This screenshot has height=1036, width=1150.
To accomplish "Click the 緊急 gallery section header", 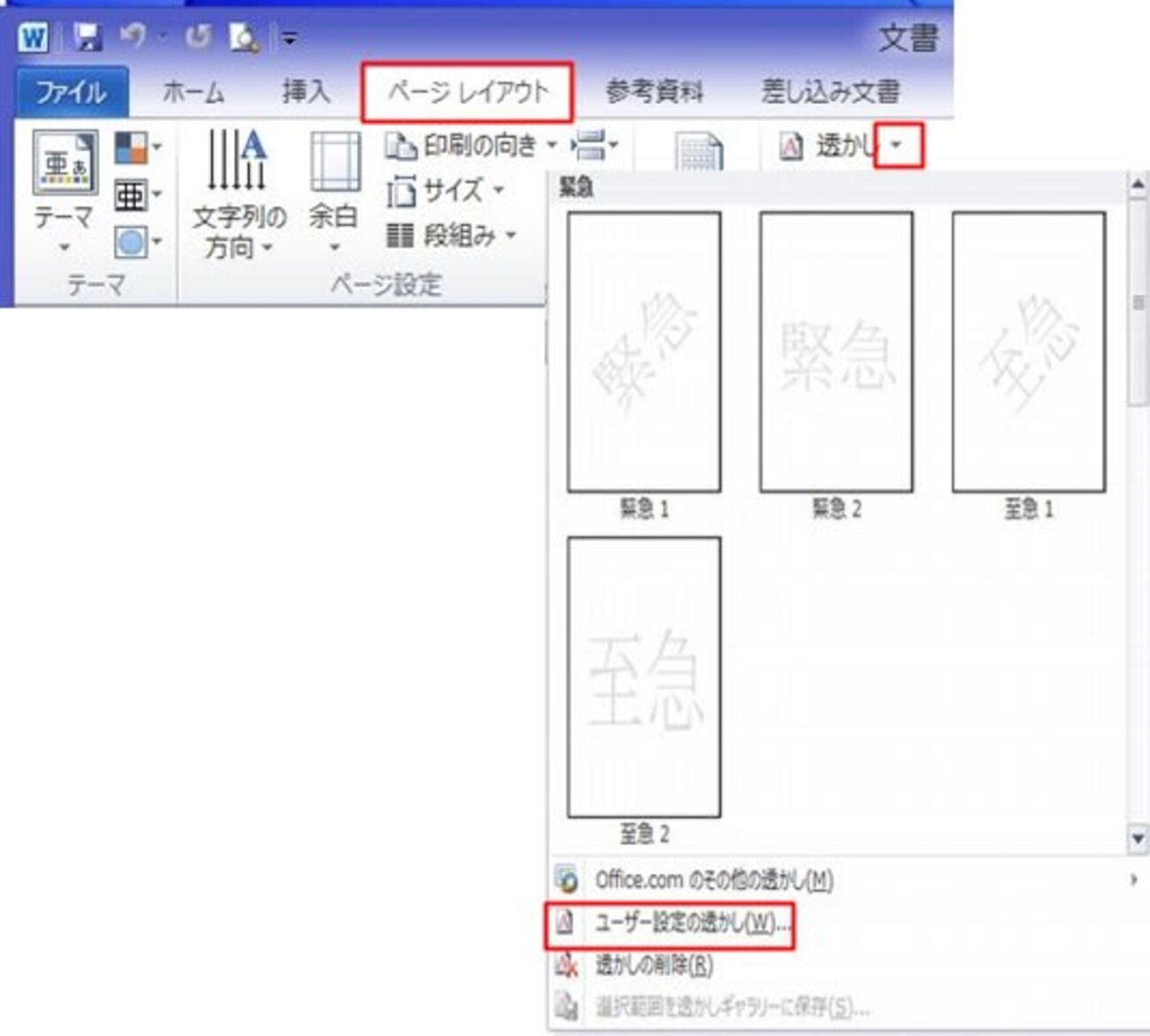I will coord(577,188).
